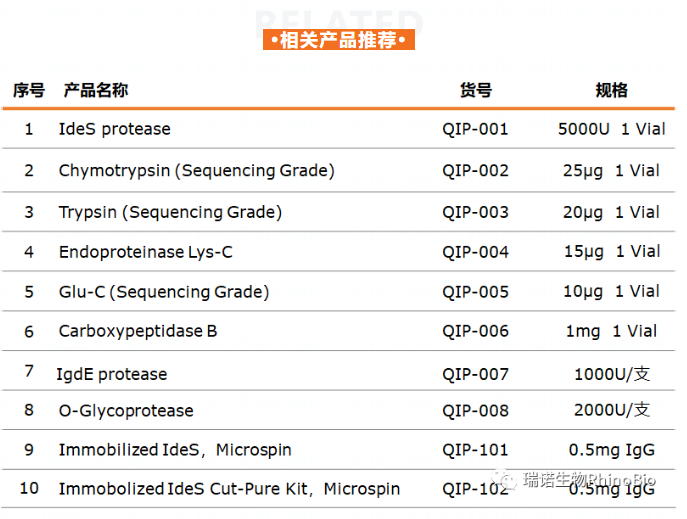Click Immobolized IdeS Cut-Pure Kit entry
Image resolution: width=687 pixels, height=519 pixels.
click(x=229, y=489)
